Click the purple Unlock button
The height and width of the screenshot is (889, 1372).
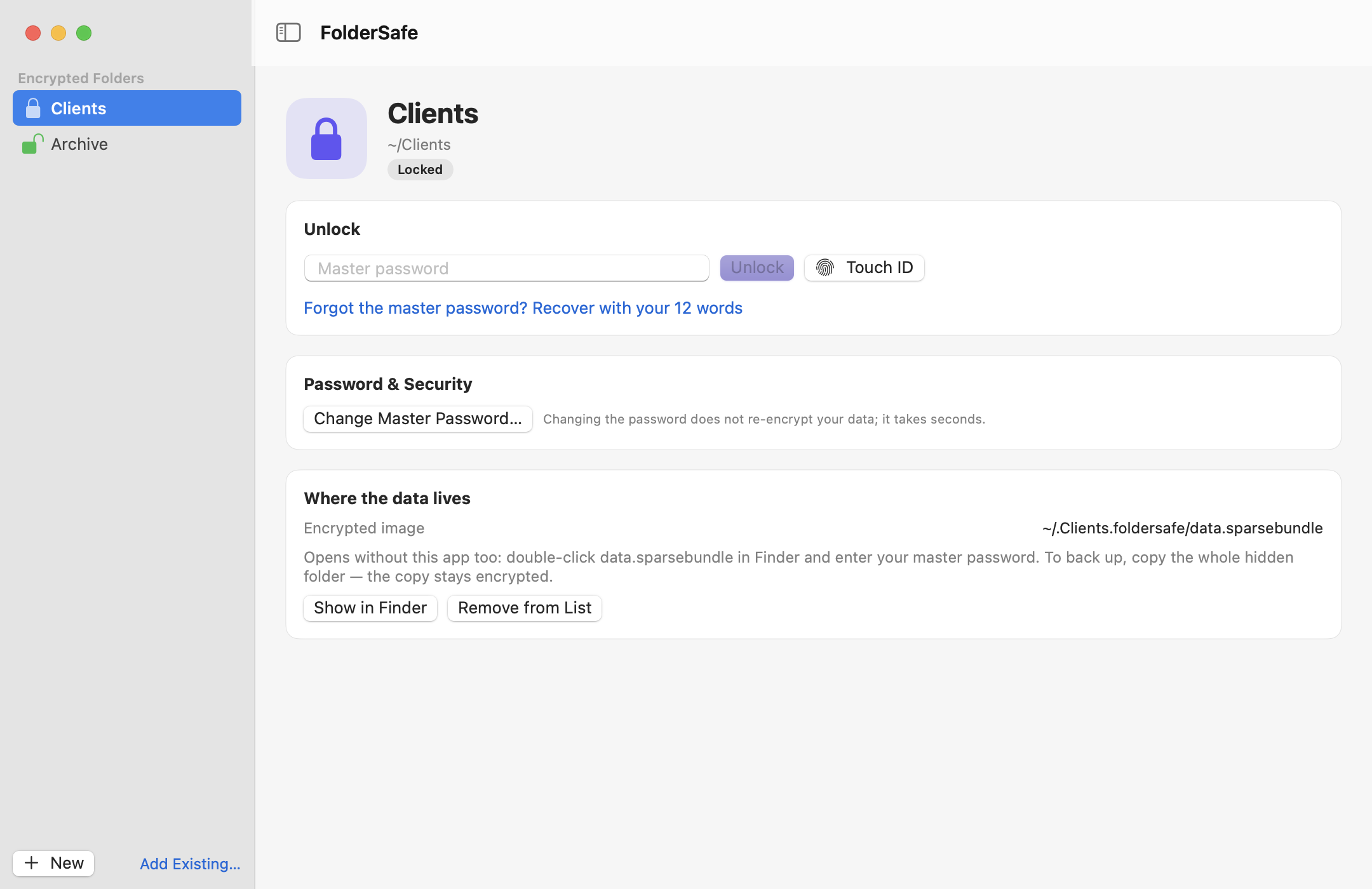coord(757,268)
